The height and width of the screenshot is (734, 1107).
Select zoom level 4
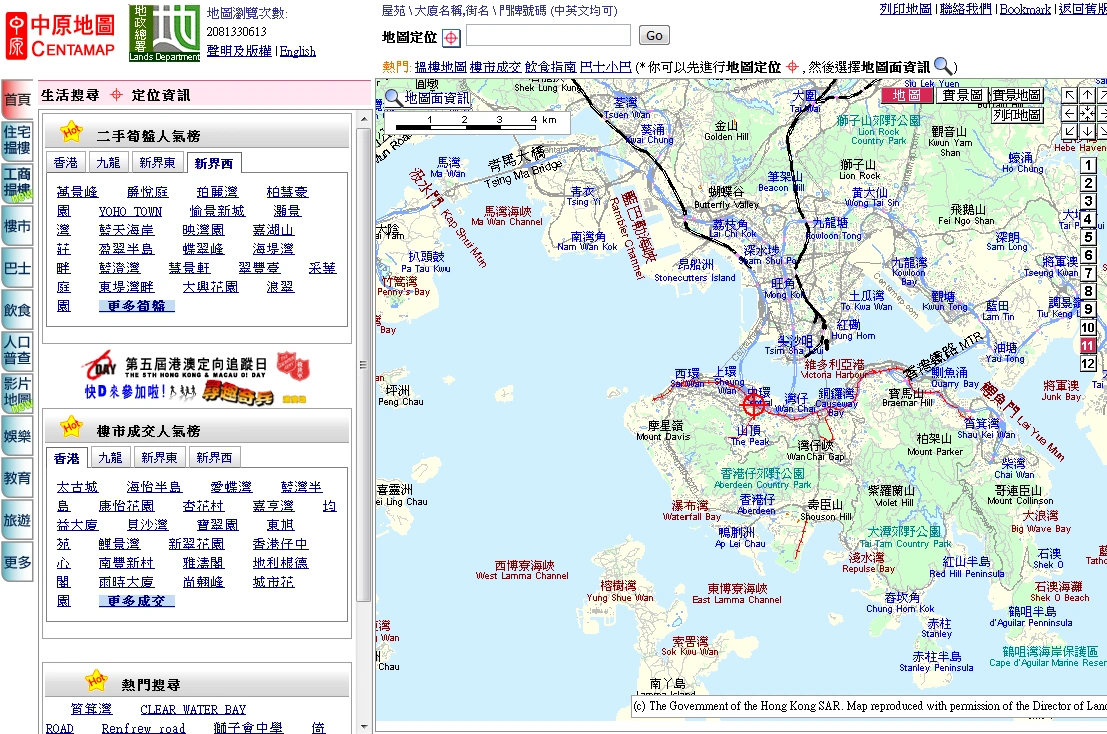point(1088,219)
